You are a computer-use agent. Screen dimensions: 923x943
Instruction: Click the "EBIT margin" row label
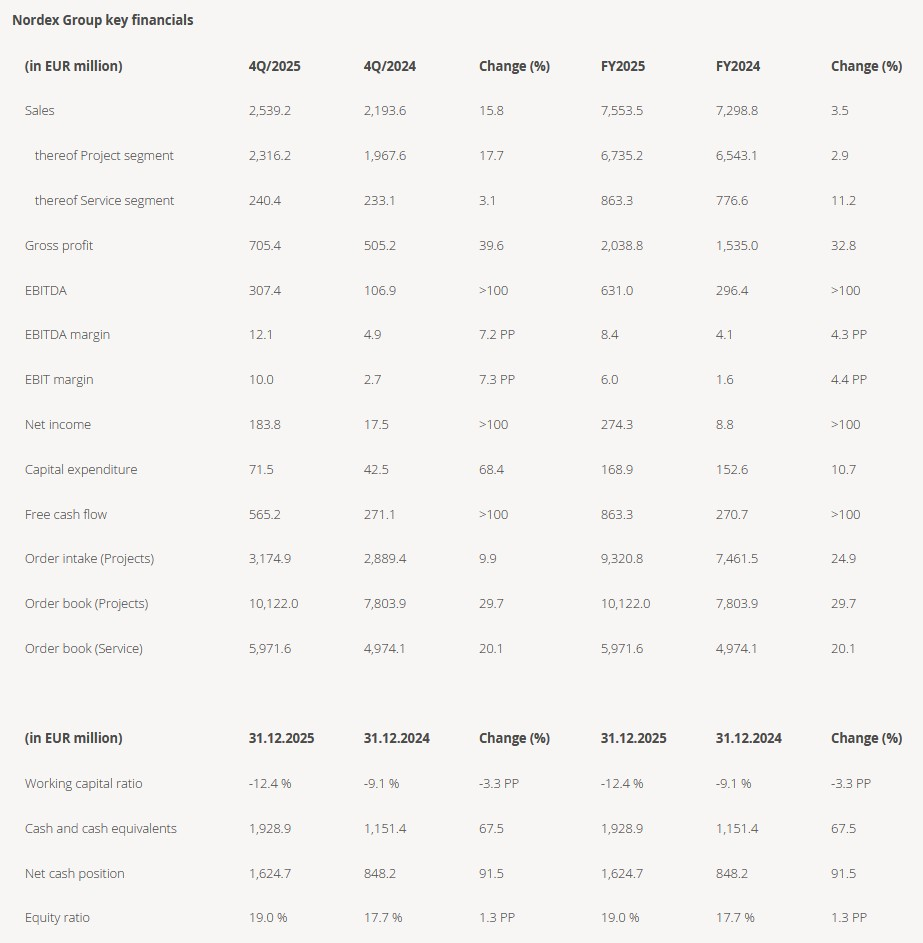point(59,380)
